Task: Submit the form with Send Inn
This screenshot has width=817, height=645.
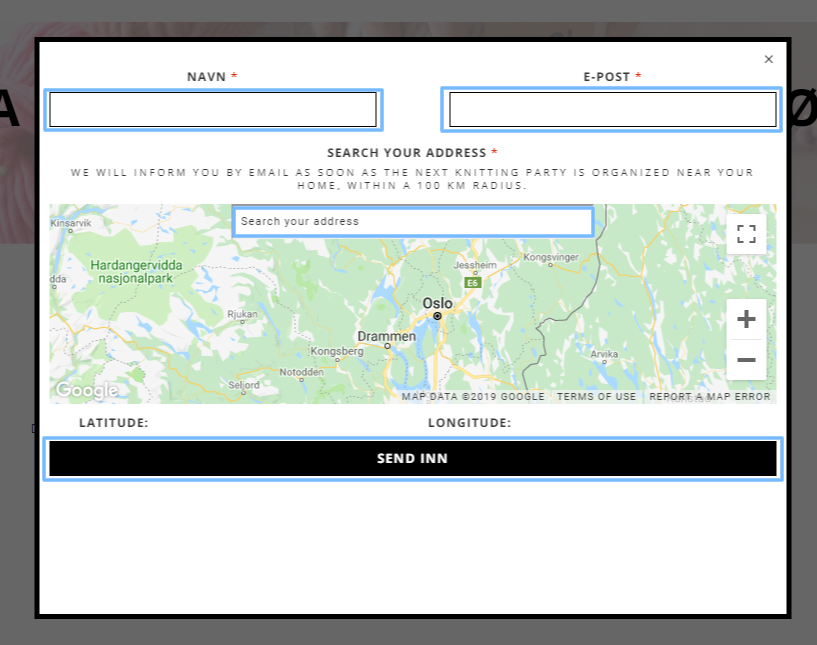Action: point(413,458)
